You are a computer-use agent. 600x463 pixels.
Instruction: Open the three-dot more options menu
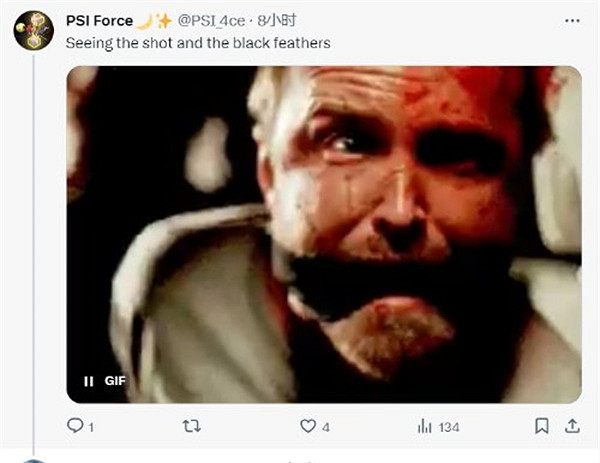(571, 20)
